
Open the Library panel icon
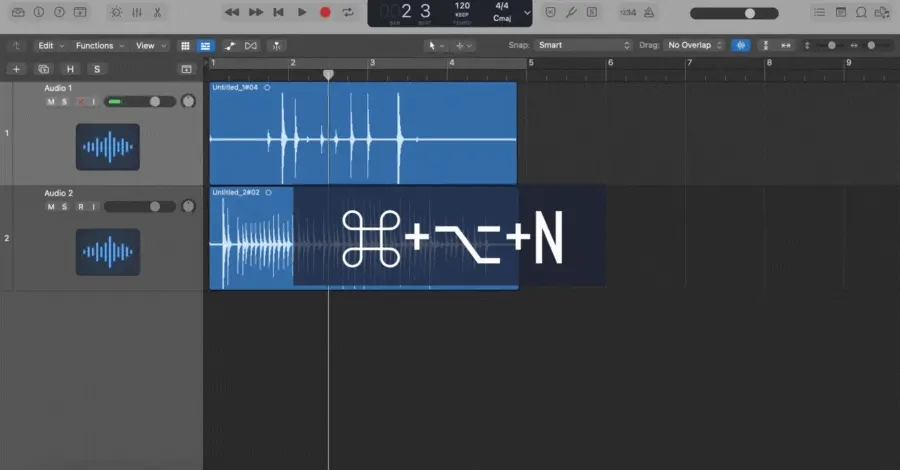click(x=18, y=12)
